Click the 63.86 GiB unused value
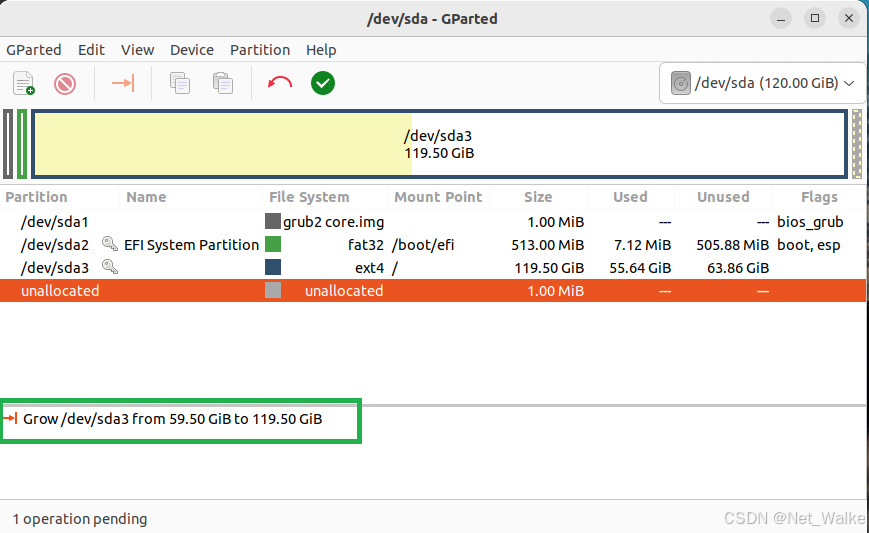 click(738, 268)
